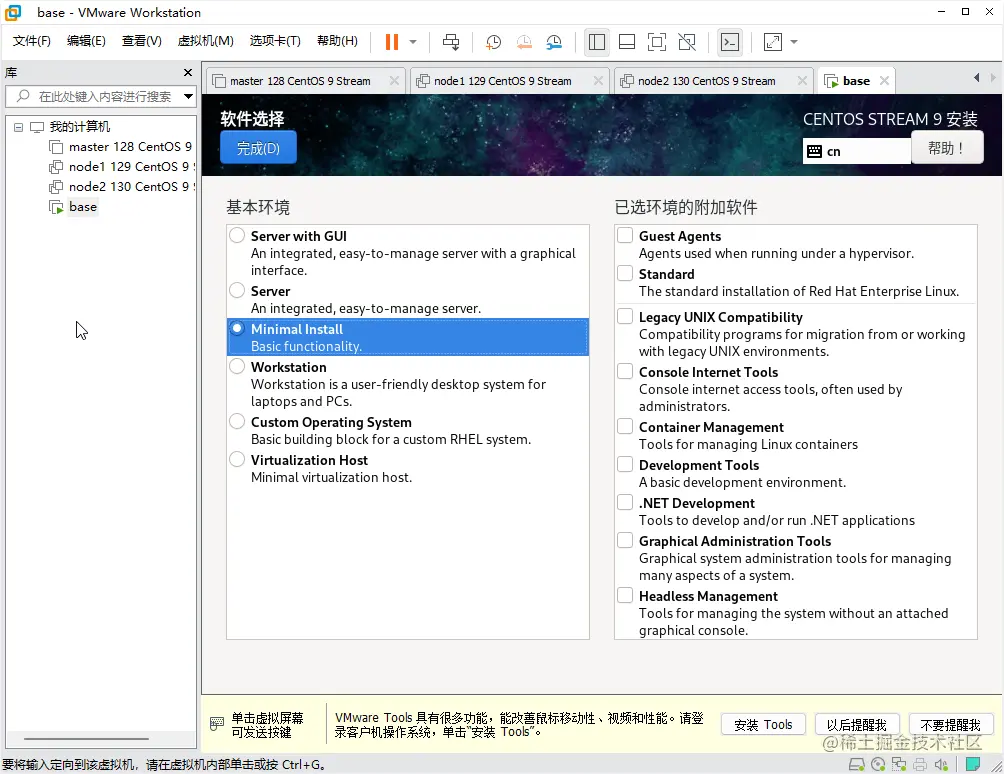Click the network adapter status icon
This screenshot has height=774, width=1004.
[x=899, y=764]
